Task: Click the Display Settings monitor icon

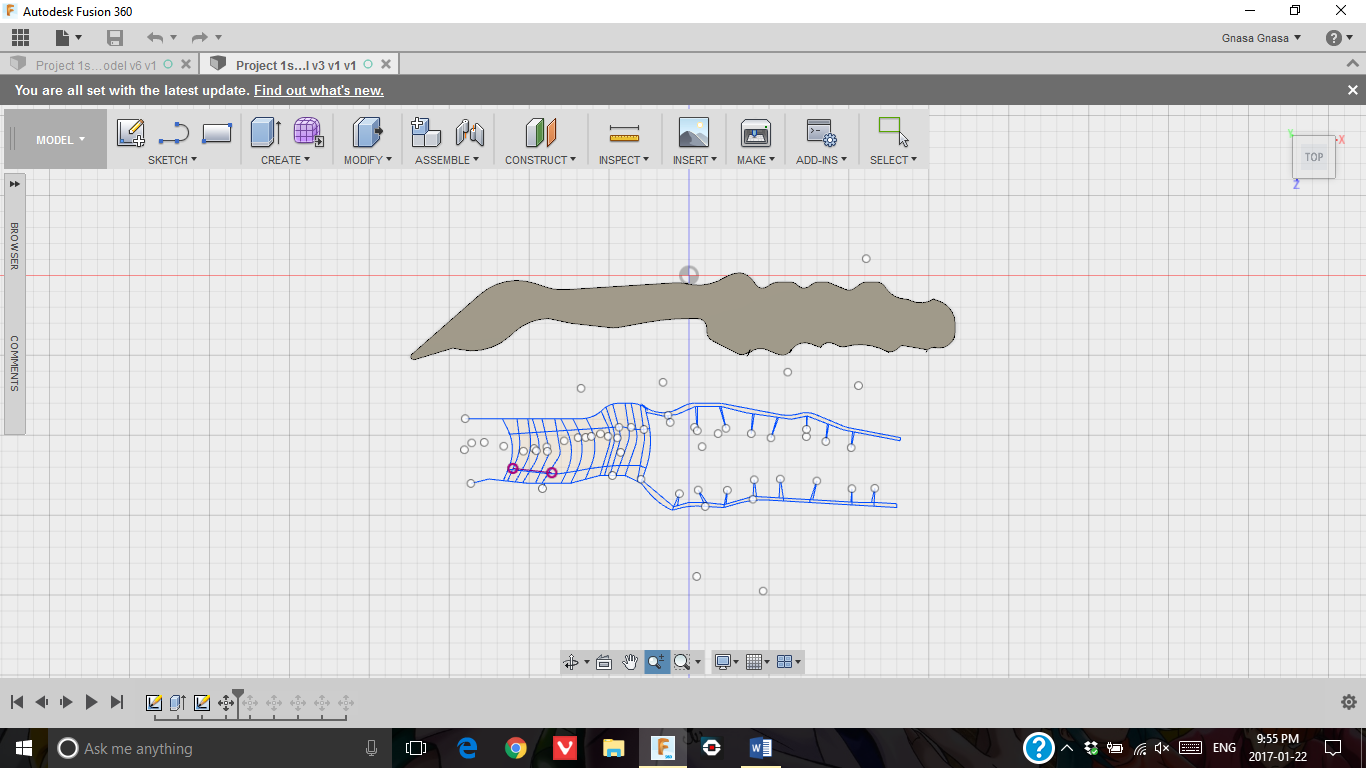Action: coord(724,661)
